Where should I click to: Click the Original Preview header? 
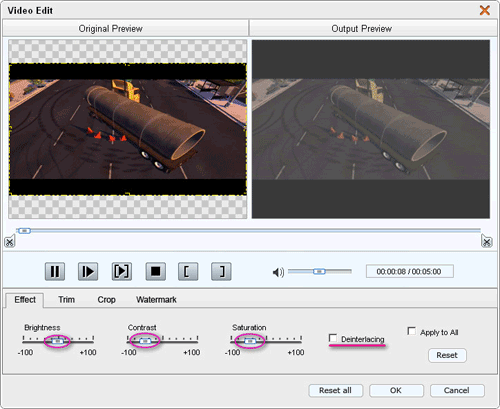(x=125, y=29)
